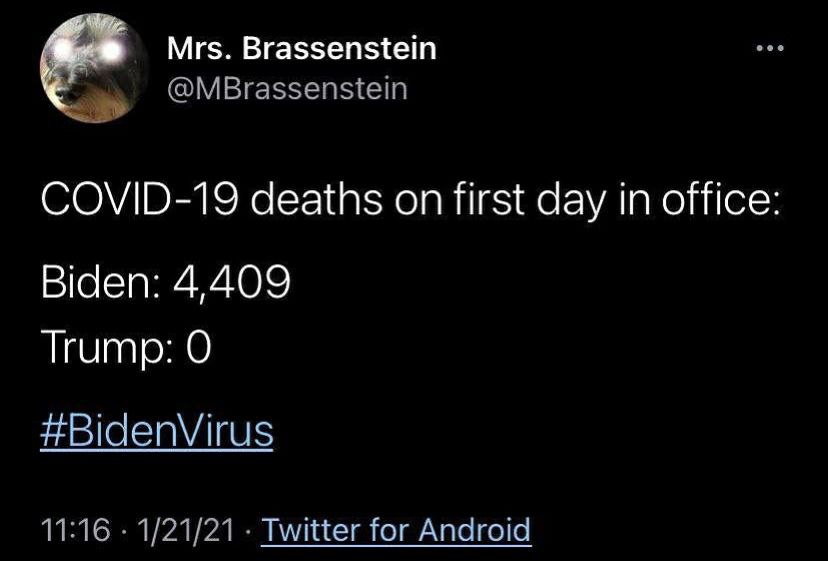Image resolution: width=828 pixels, height=561 pixels.
Task: Click the word 'Biden:' in the tweet body
Action: 100,282
